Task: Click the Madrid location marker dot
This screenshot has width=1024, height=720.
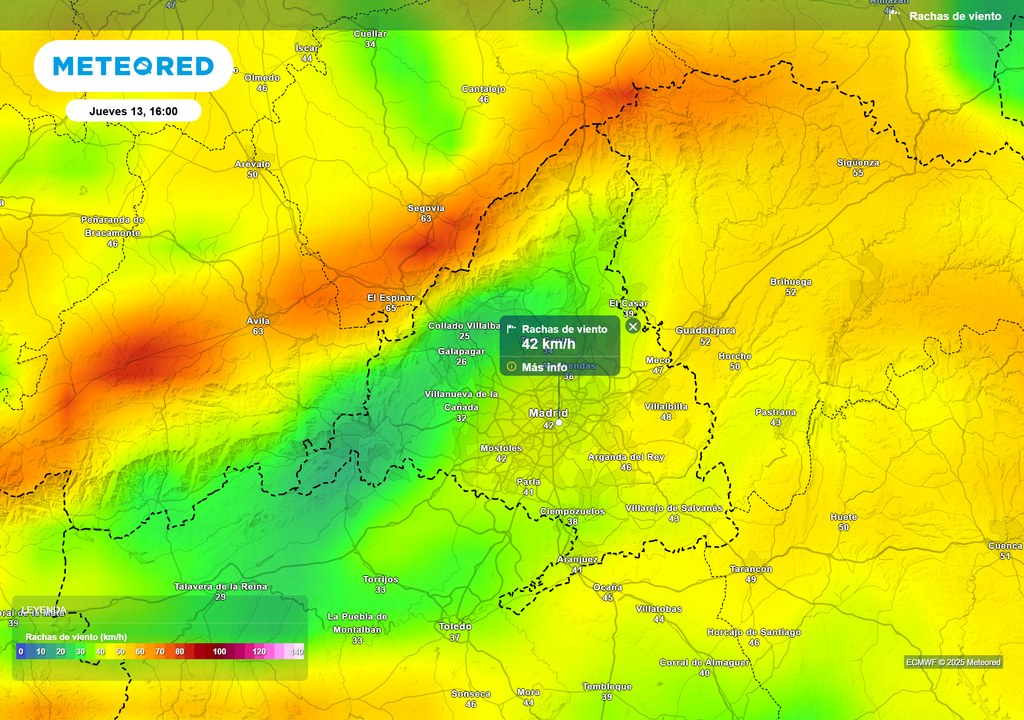Action: [x=559, y=422]
